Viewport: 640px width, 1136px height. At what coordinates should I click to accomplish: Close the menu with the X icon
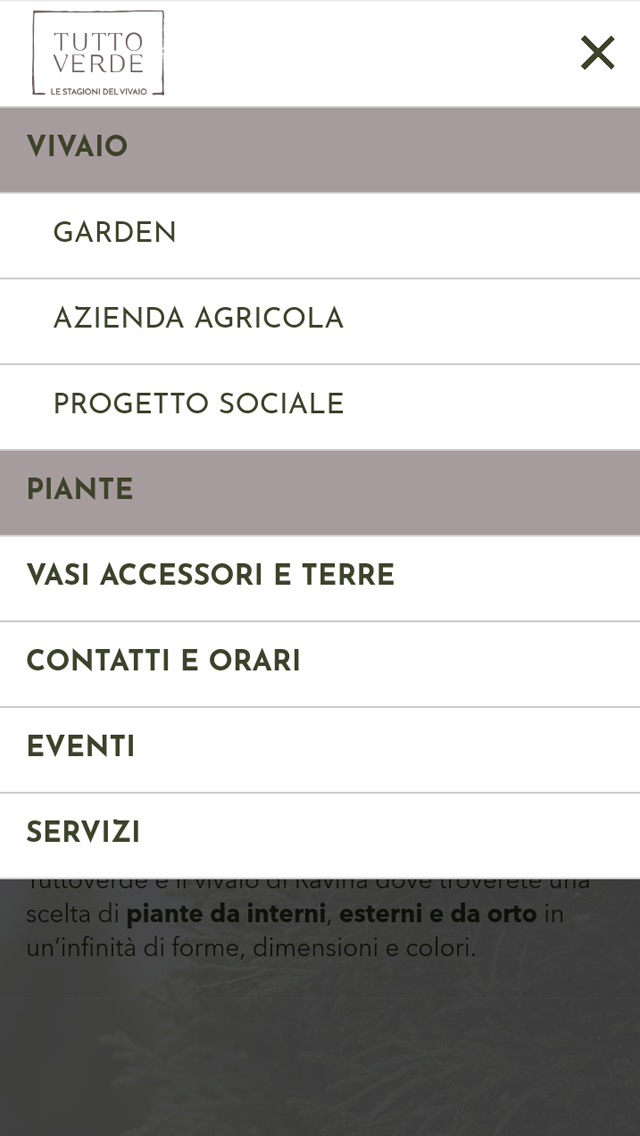tap(598, 53)
